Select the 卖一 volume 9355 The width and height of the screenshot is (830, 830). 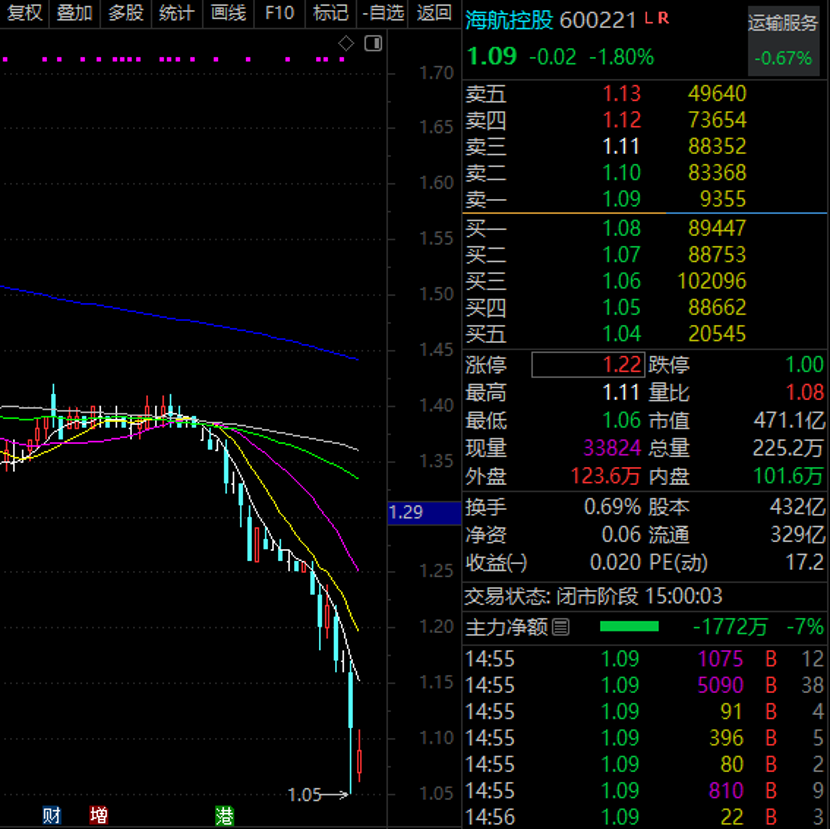[723, 200]
